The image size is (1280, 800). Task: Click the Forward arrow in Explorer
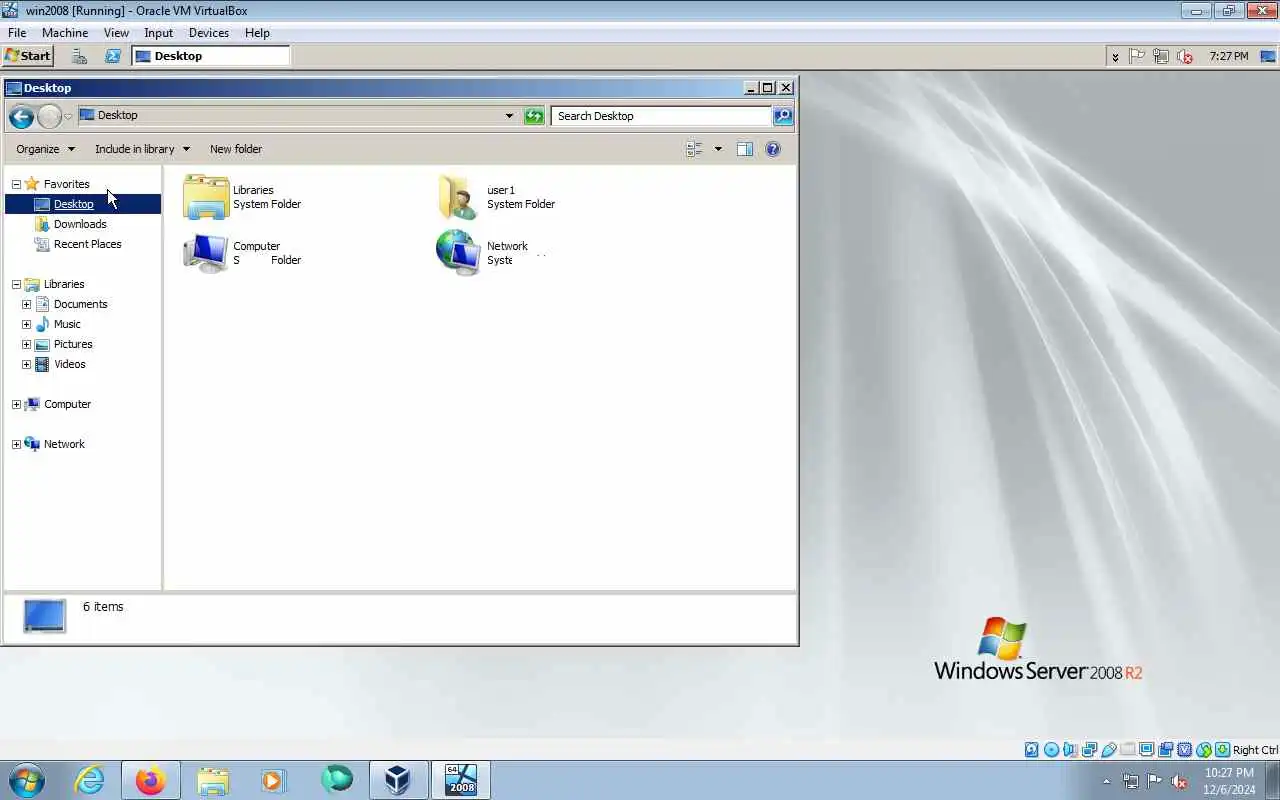click(x=49, y=116)
